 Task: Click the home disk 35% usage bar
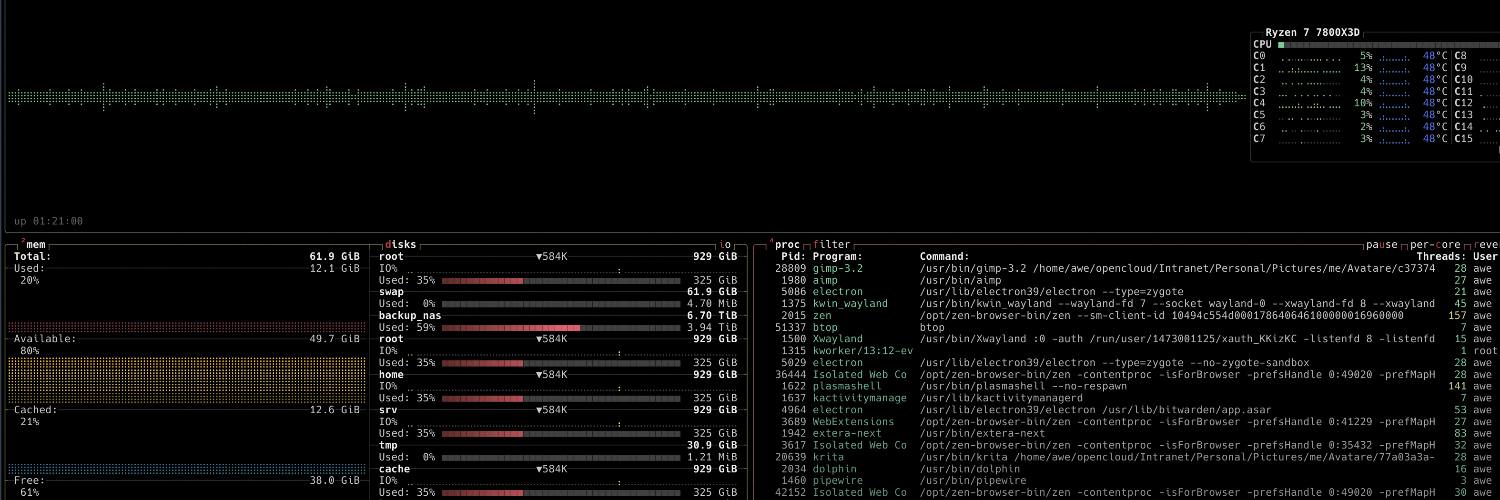click(559, 398)
